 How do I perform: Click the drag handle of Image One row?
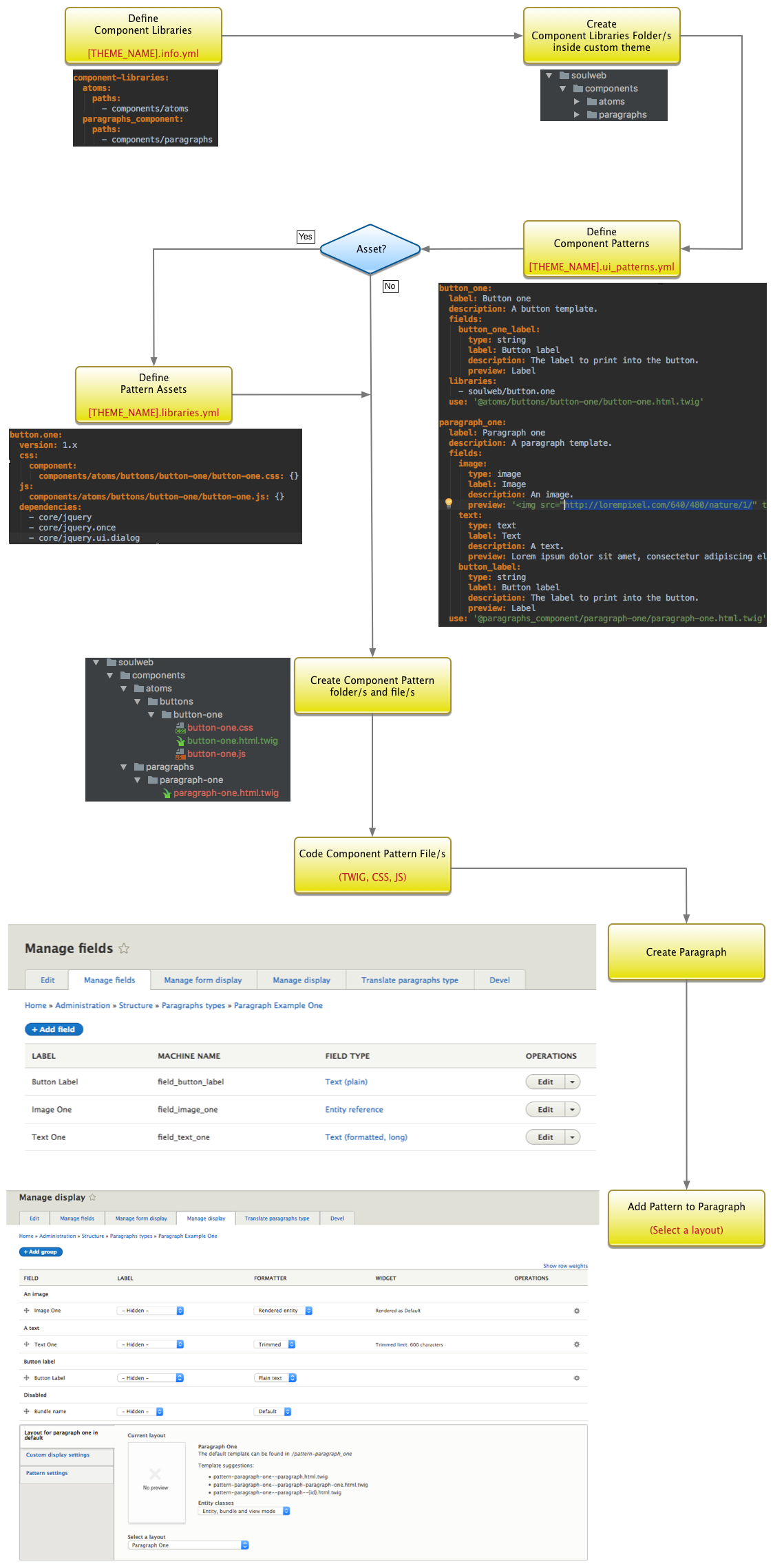tap(27, 1311)
